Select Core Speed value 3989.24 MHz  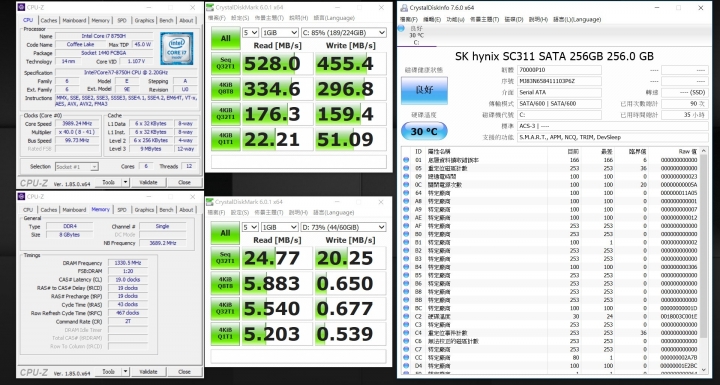(78, 124)
